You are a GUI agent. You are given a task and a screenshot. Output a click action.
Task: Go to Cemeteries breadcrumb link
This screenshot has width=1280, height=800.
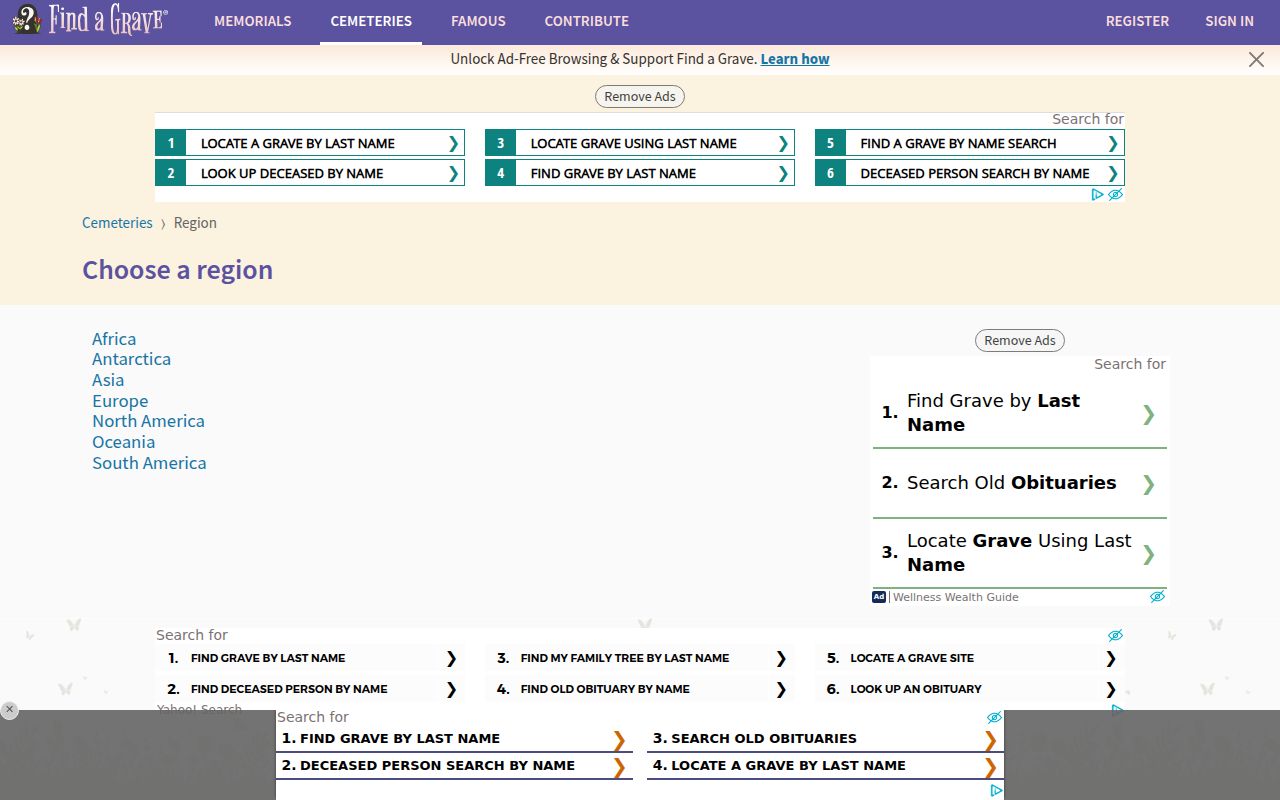click(117, 223)
